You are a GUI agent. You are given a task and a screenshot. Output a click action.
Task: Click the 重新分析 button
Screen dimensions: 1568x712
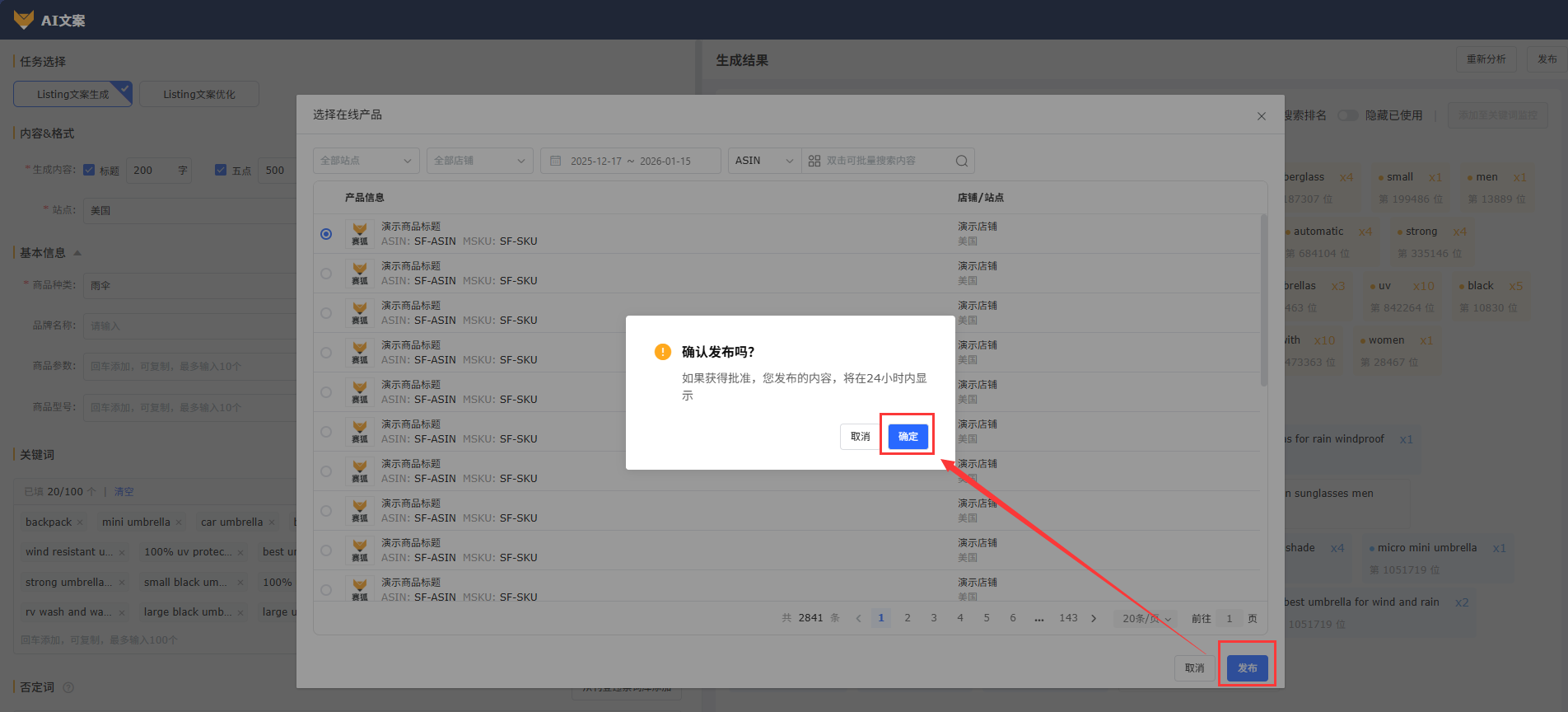click(1486, 59)
